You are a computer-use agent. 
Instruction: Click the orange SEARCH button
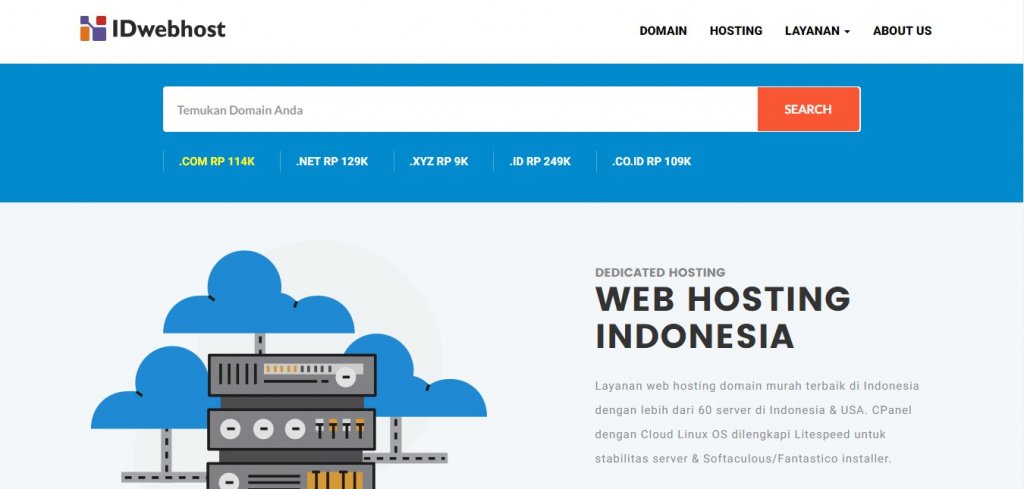[808, 110]
